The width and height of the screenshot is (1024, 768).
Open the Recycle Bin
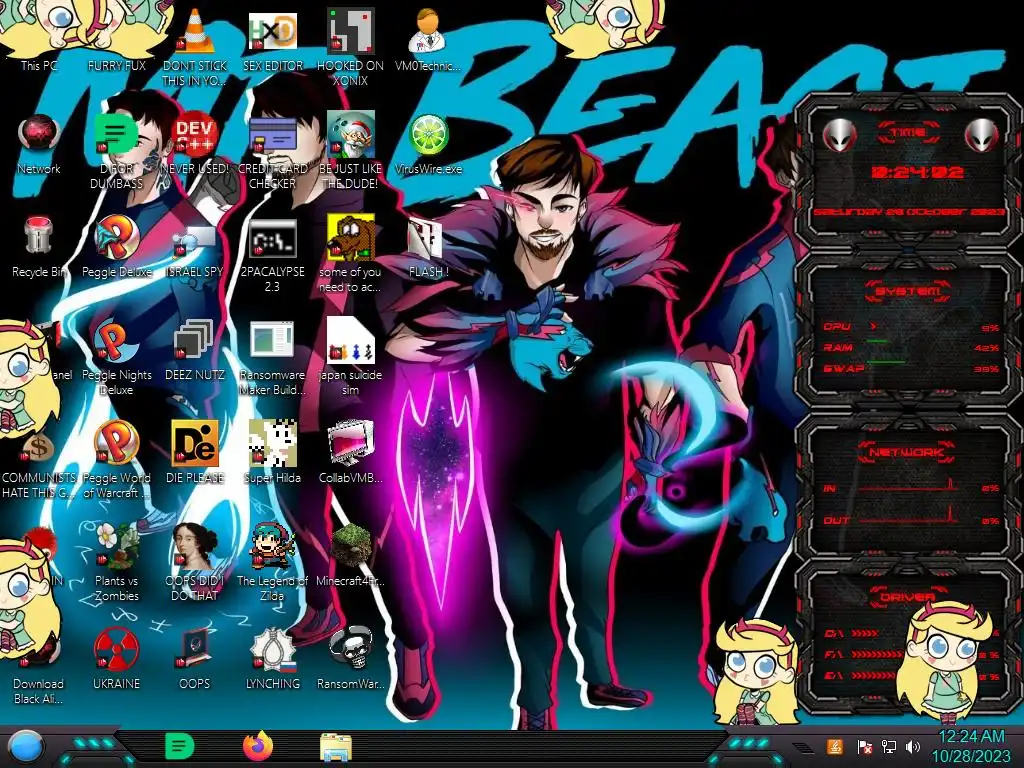(x=39, y=247)
